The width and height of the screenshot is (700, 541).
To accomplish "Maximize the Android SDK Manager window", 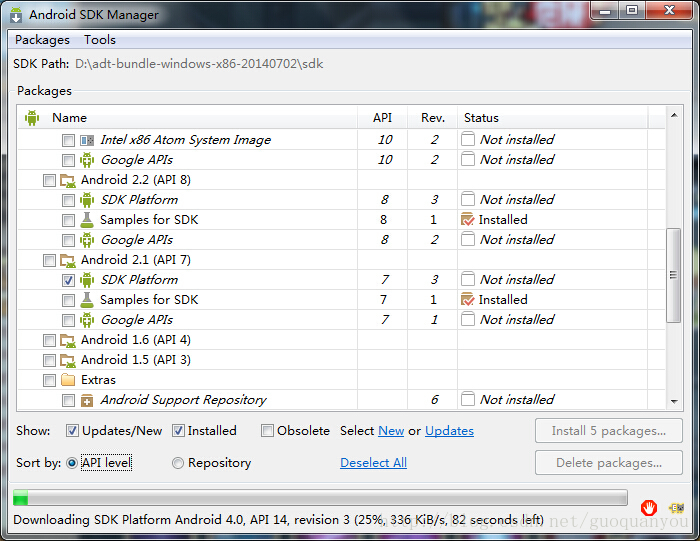I will click(632, 11).
